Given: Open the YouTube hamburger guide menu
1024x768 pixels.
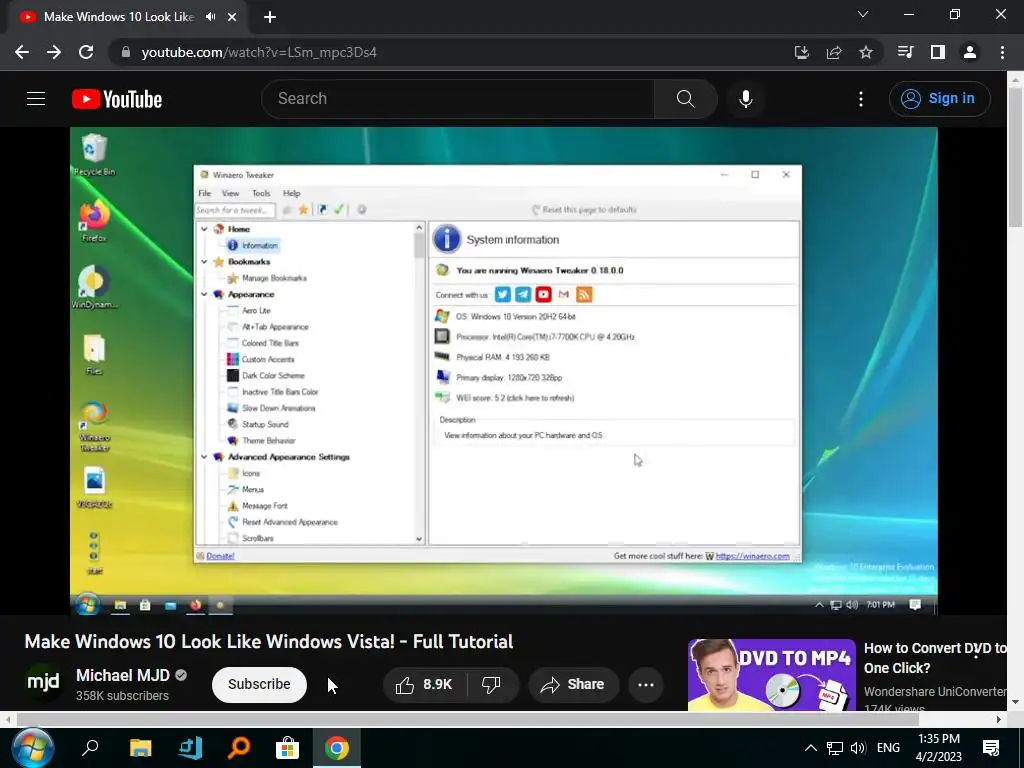Looking at the screenshot, I should tap(36, 99).
